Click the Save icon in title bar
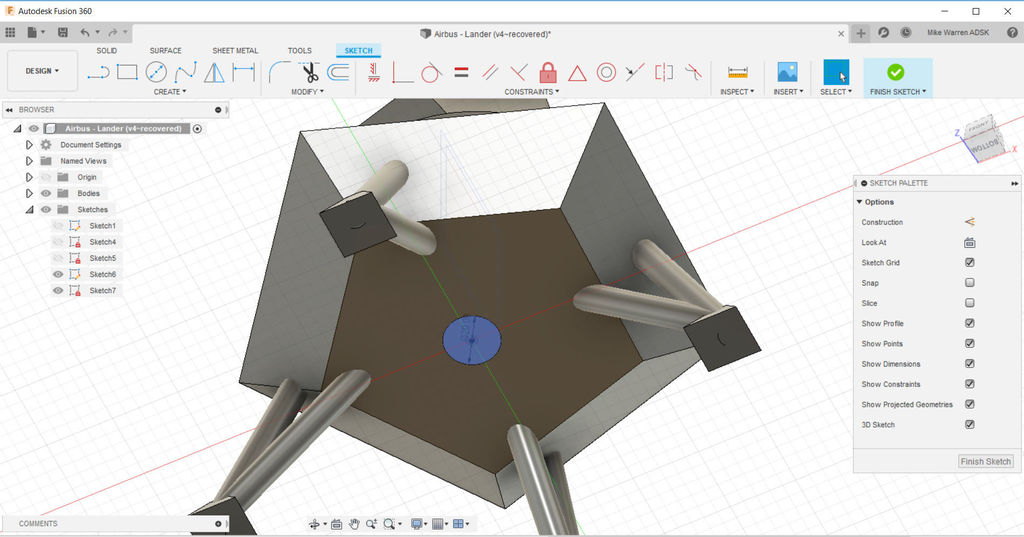This screenshot has width=1024, height=537. (x=63, y=33)
